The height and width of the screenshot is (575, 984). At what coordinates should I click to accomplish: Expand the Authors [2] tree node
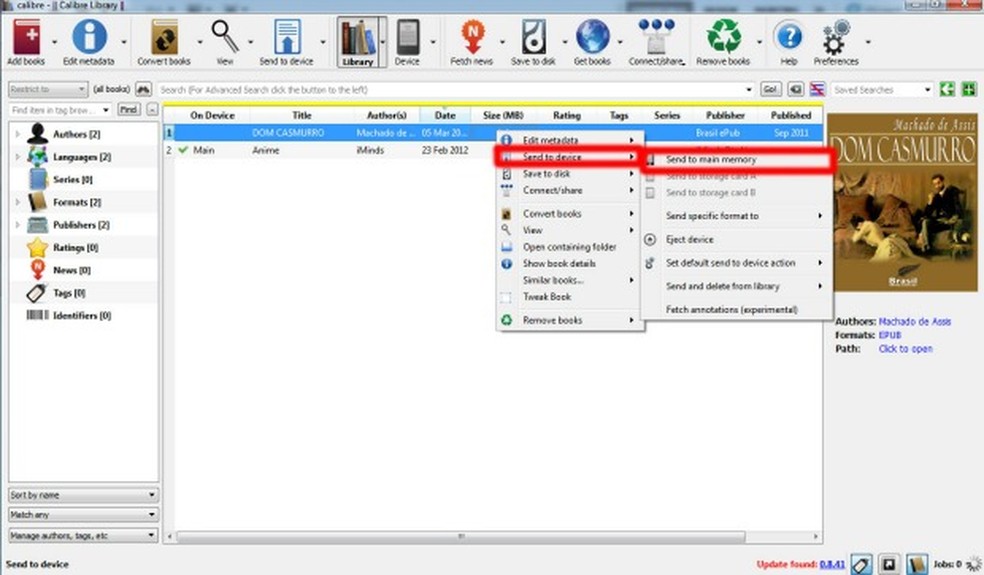click(18, 134)
